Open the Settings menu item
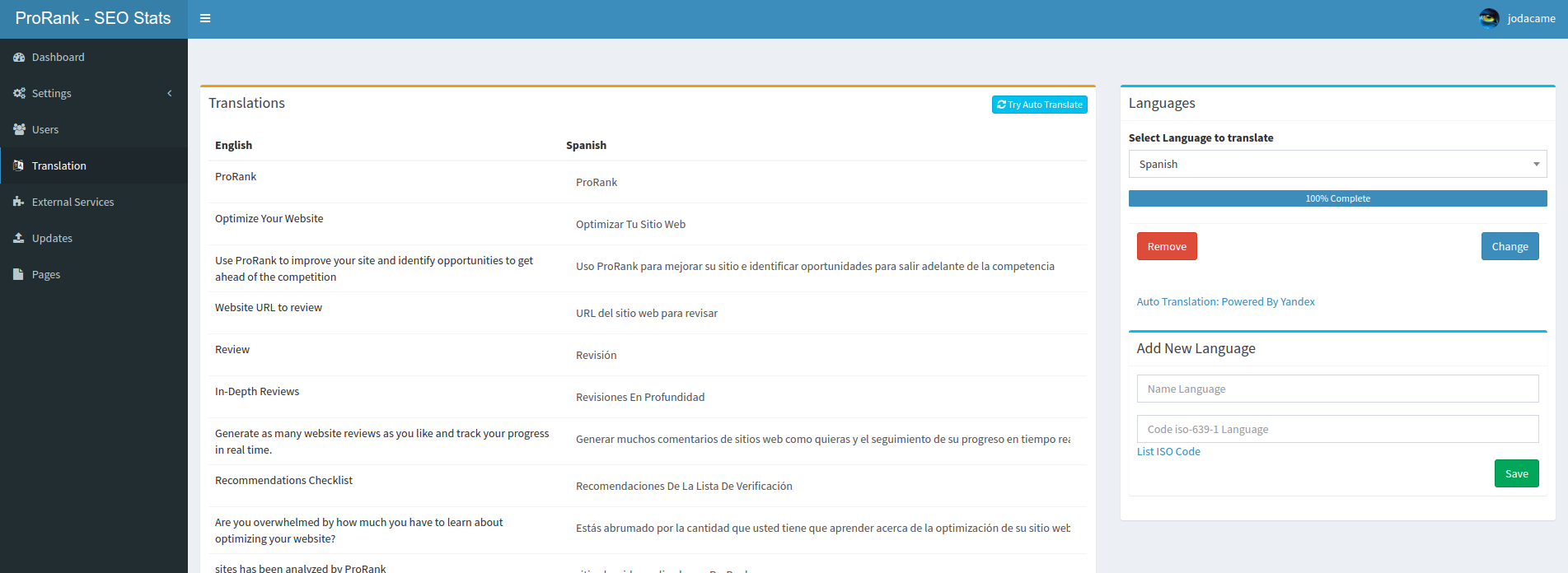1568x573 pixels. (94, 93)
